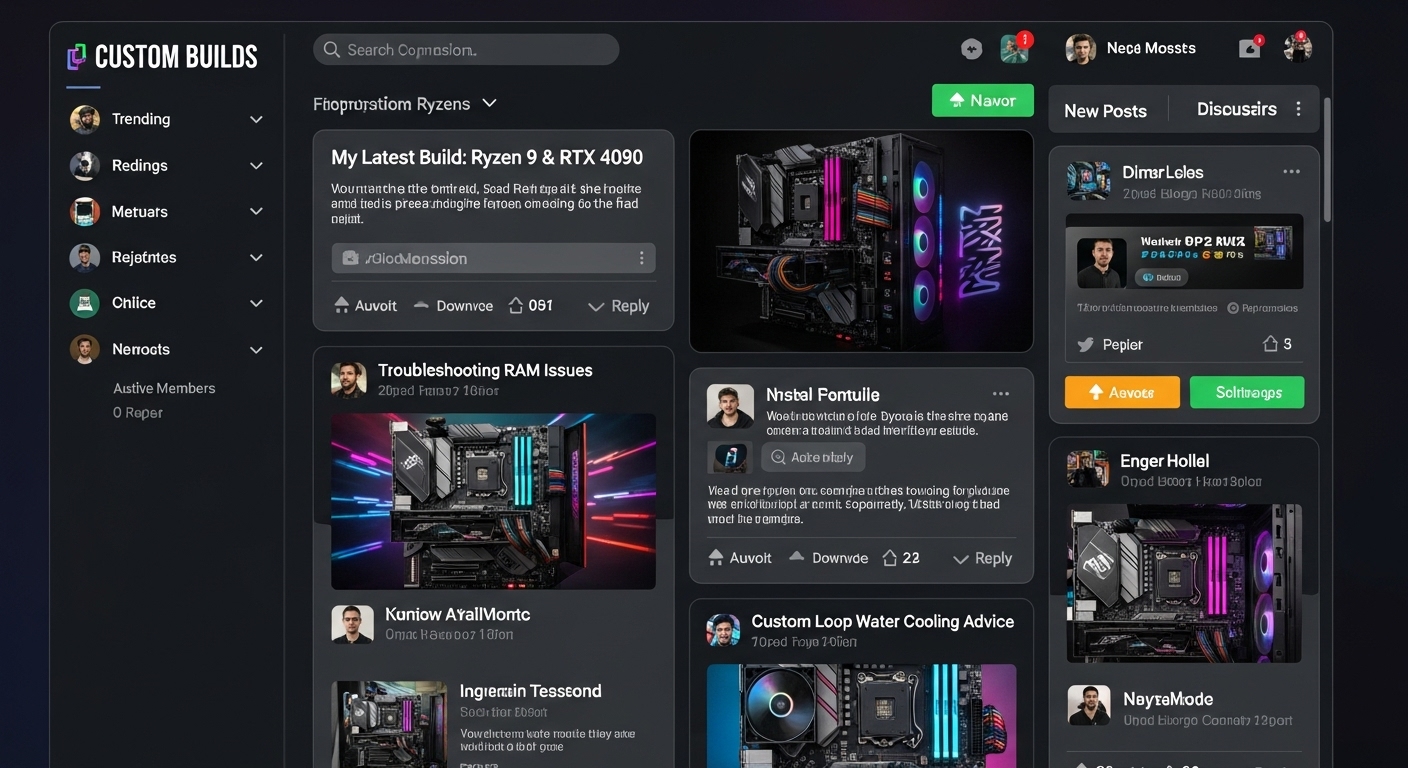Viewport: 1408px width, 768px height.
Task: Switch to the Discusirs tab
Action: click(x=1236, y=109)
